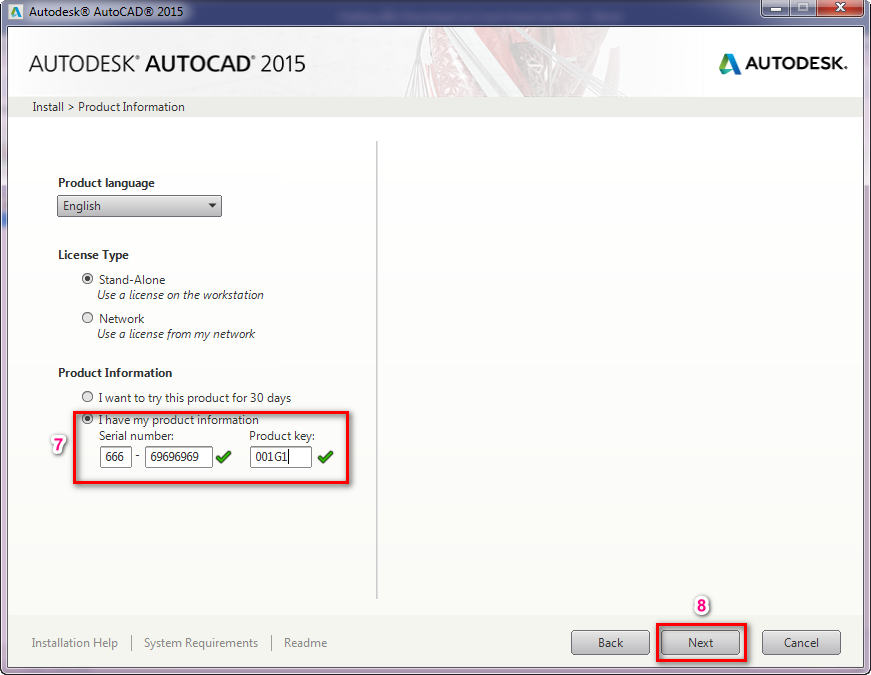Viewport: 871px width, 675px height.
Task: Click the serial number field with 69696969
Action: [179, 457]
